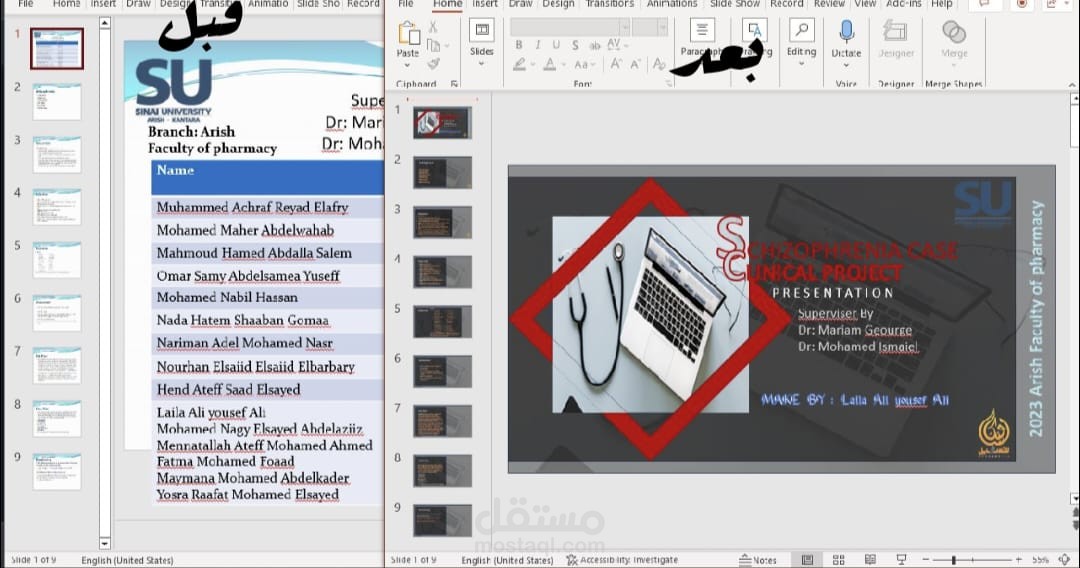Open the Clipboard dialog launcher
1080x568 pixels.
(x=455, y=84)
